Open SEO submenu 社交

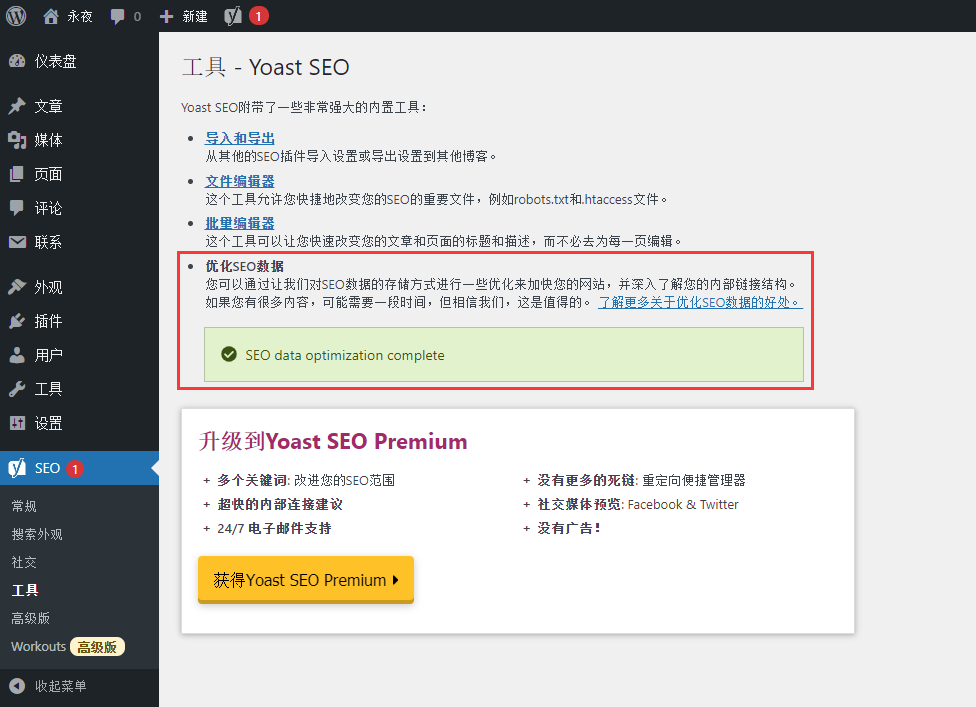pos(24,562)
